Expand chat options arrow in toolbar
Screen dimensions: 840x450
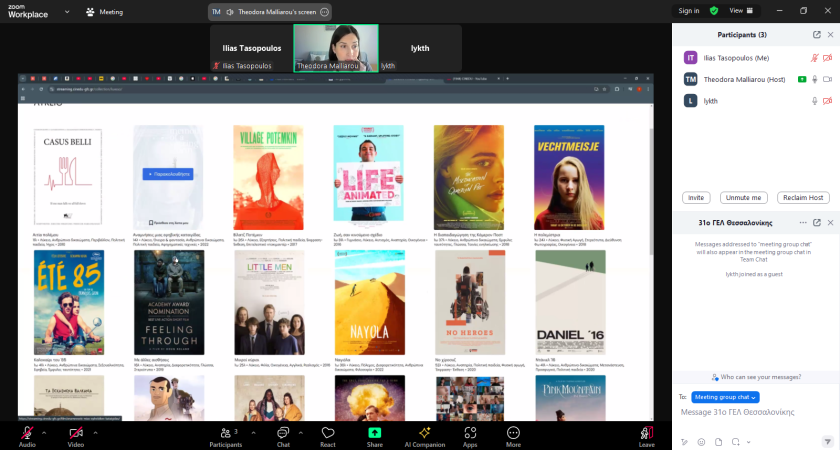[x=301, y=432]
